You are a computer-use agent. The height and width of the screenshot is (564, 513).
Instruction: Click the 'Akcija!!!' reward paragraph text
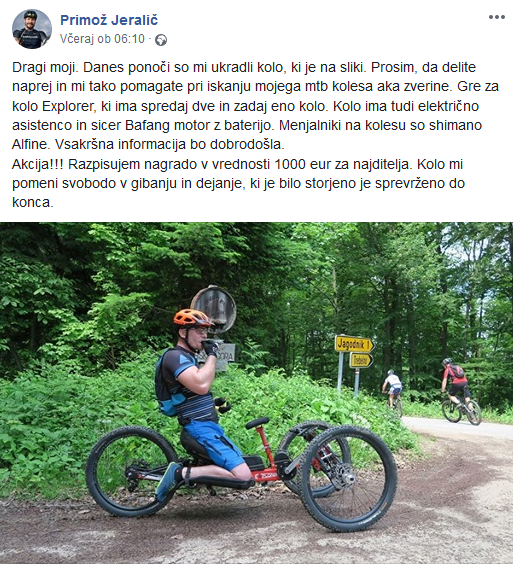(239, 183)
